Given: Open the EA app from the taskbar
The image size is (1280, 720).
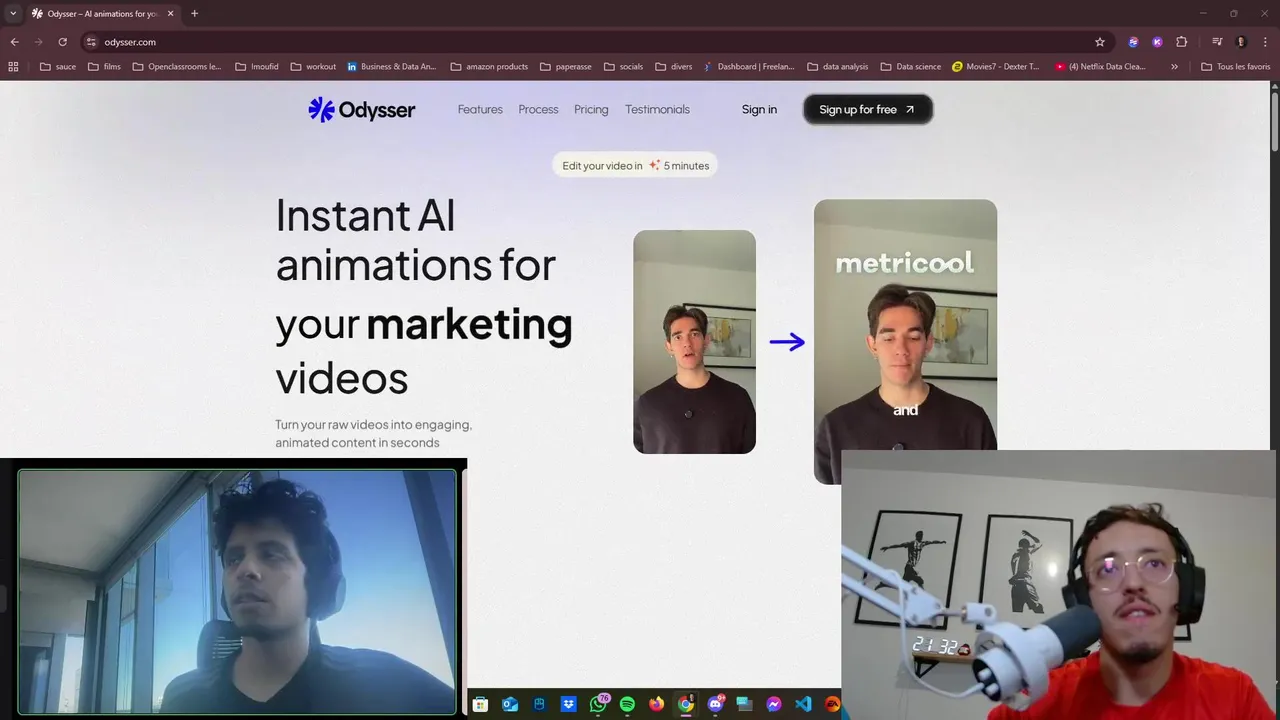Looking at the screenshot, I should pyautogui.click(x=832, y=704).
